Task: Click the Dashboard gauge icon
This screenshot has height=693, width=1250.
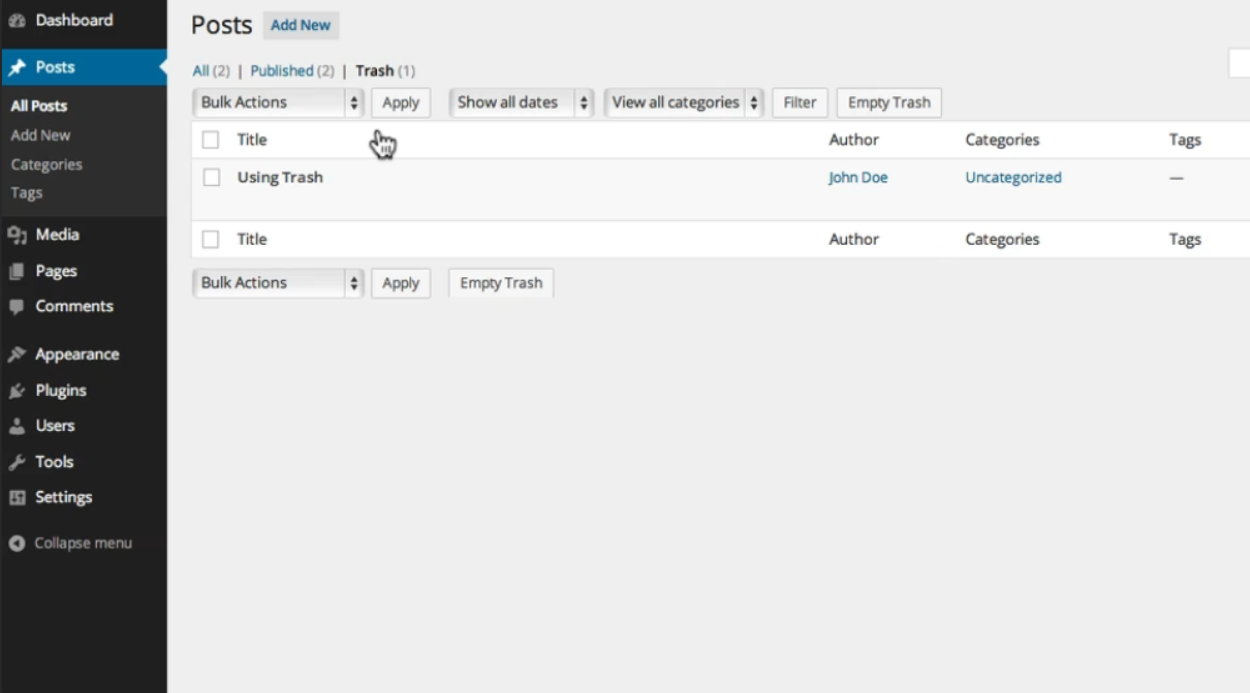Action: click(16, 20)
